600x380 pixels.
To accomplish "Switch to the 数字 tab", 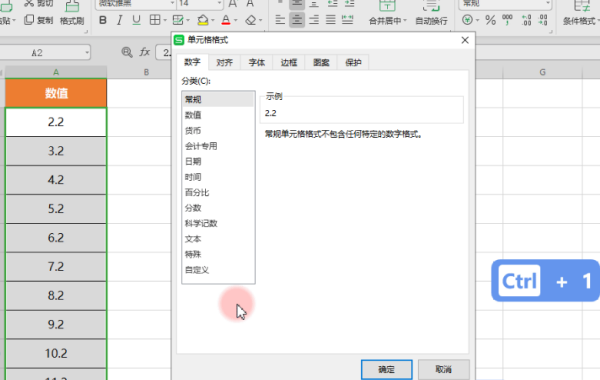I will tap(192, 62).
